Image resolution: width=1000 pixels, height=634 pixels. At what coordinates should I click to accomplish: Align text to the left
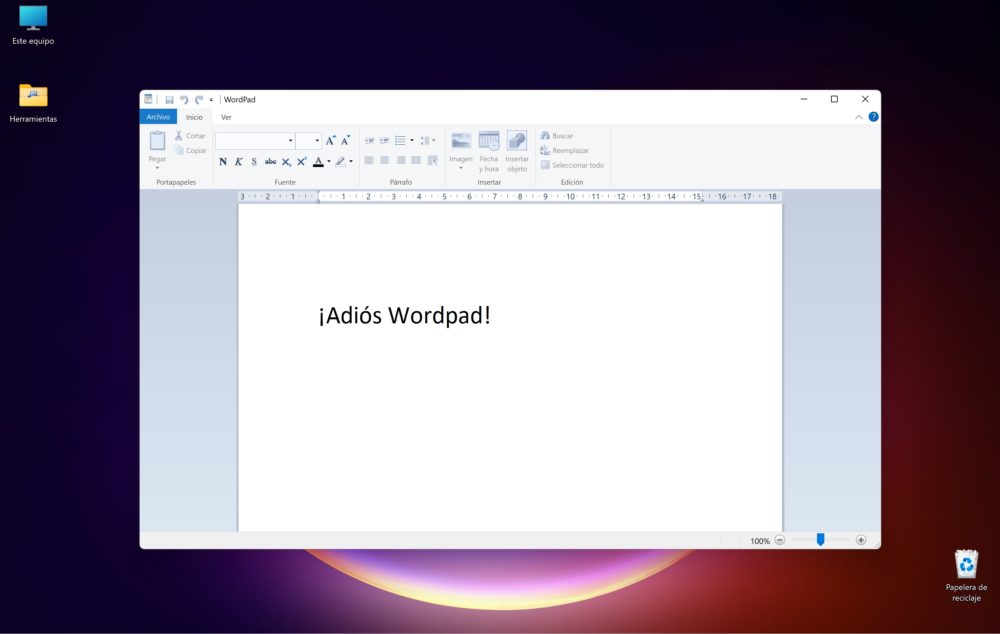369,160
